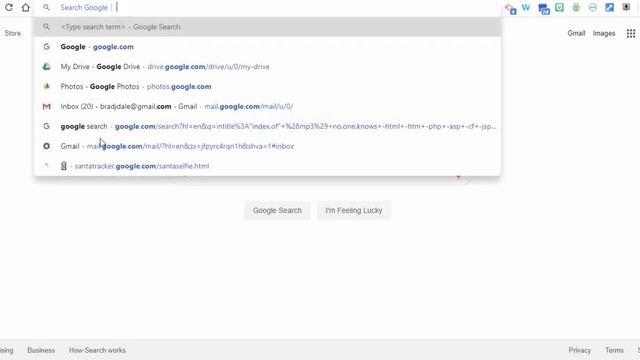Select the santatracker santaselfie.html suggestion
This screenshot has height=360, width=640.
pos(268,166)
